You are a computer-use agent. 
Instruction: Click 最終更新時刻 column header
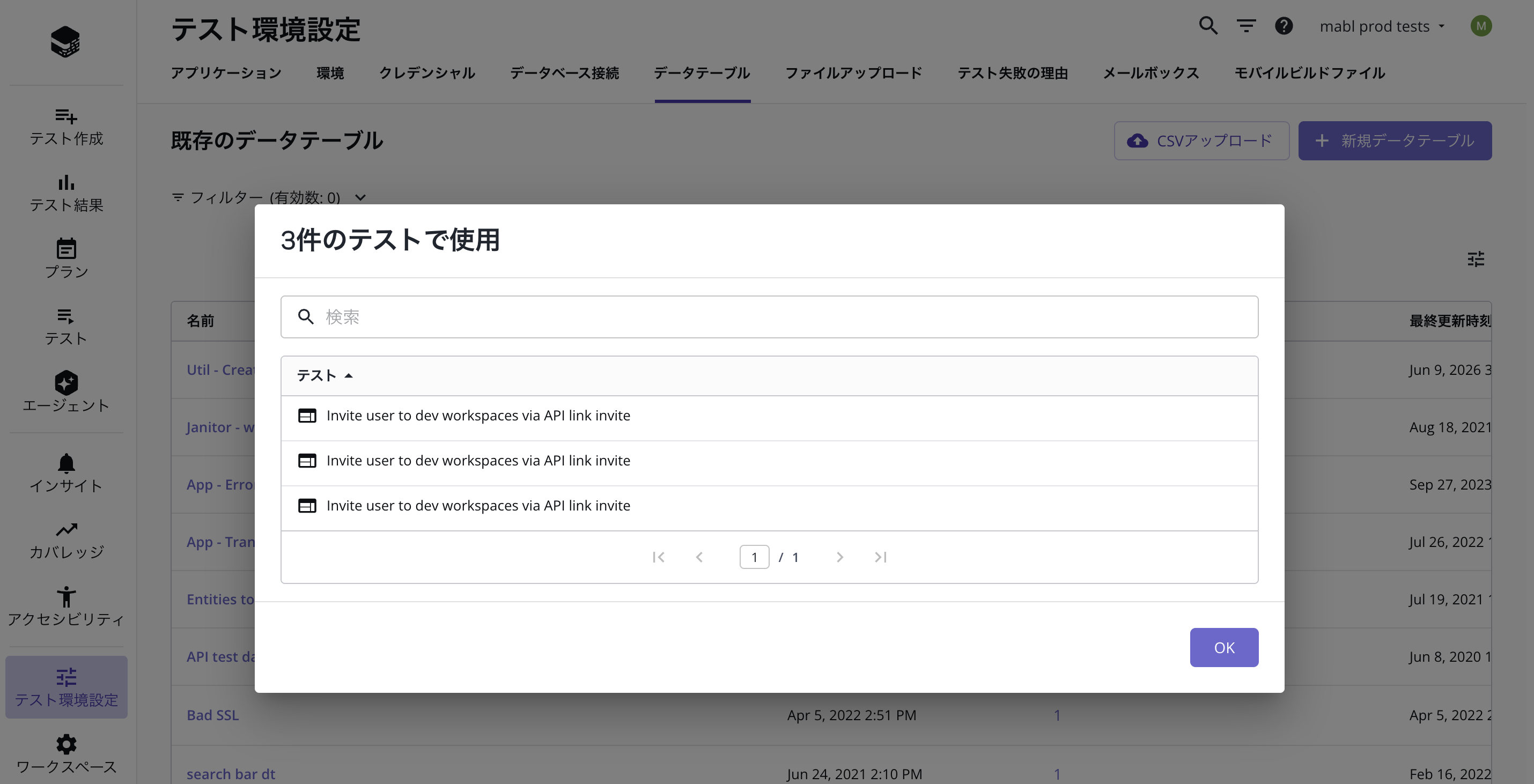pos(1450,321)
